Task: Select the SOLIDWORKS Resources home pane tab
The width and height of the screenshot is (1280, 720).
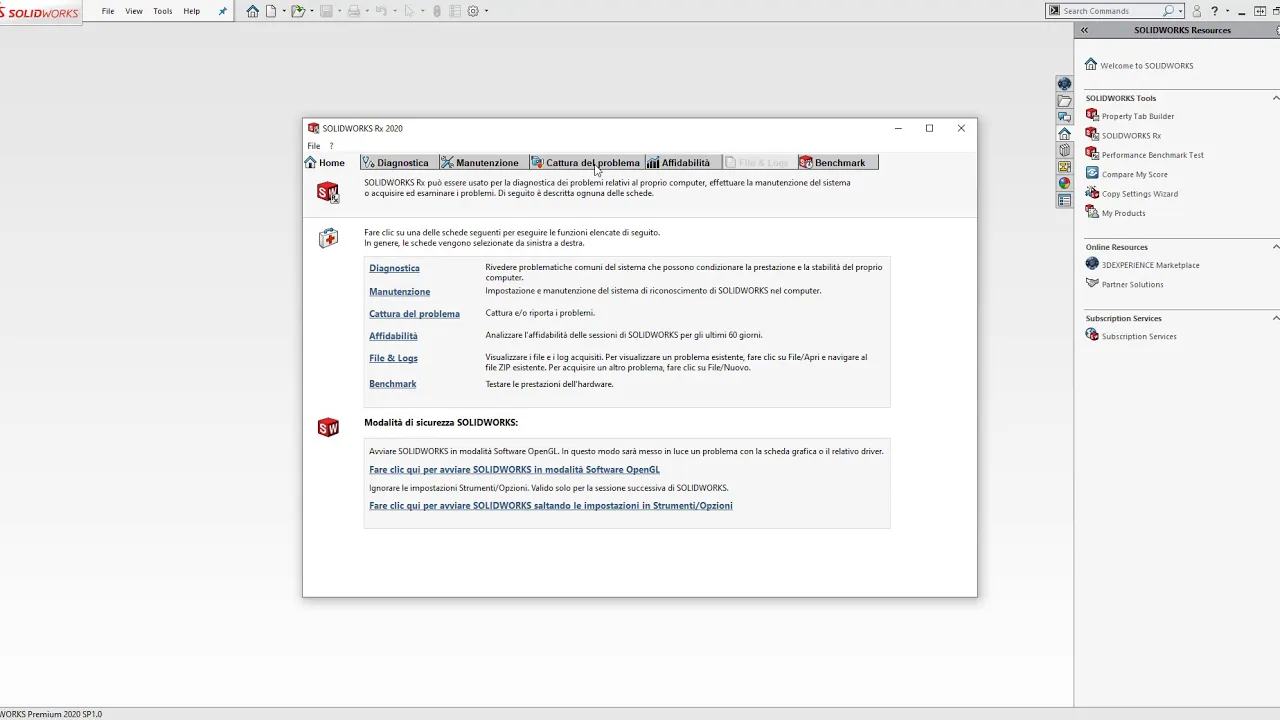Action: [1064, 134]
